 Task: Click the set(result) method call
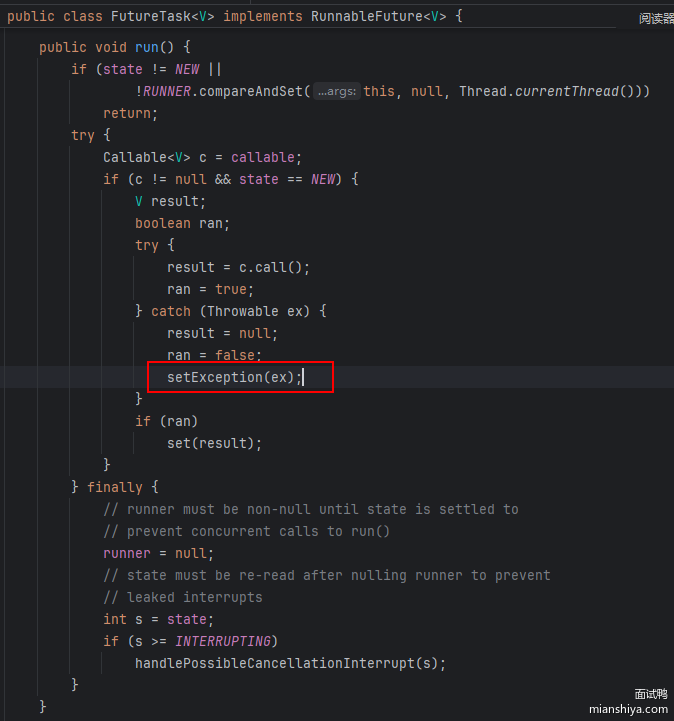tap(214, 443)
